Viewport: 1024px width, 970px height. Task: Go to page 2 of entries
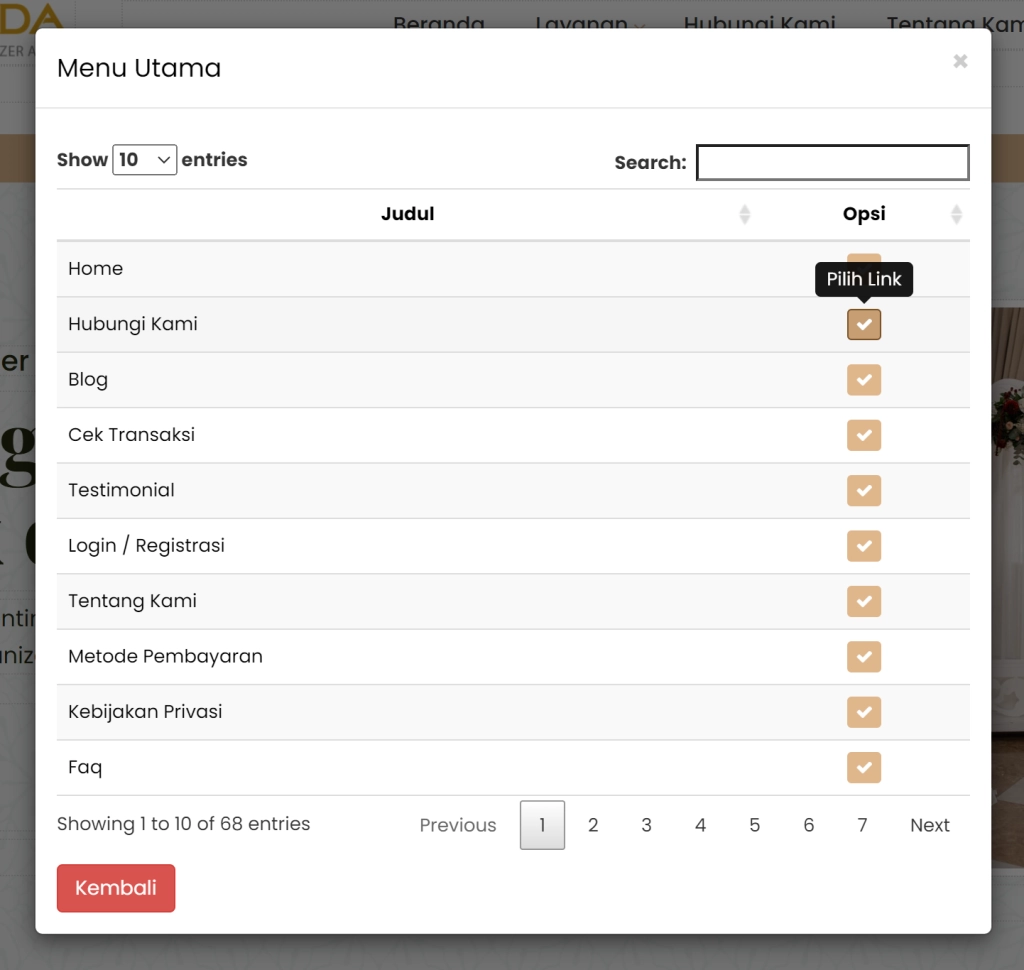pyautogui.click(x=593, y=825)
